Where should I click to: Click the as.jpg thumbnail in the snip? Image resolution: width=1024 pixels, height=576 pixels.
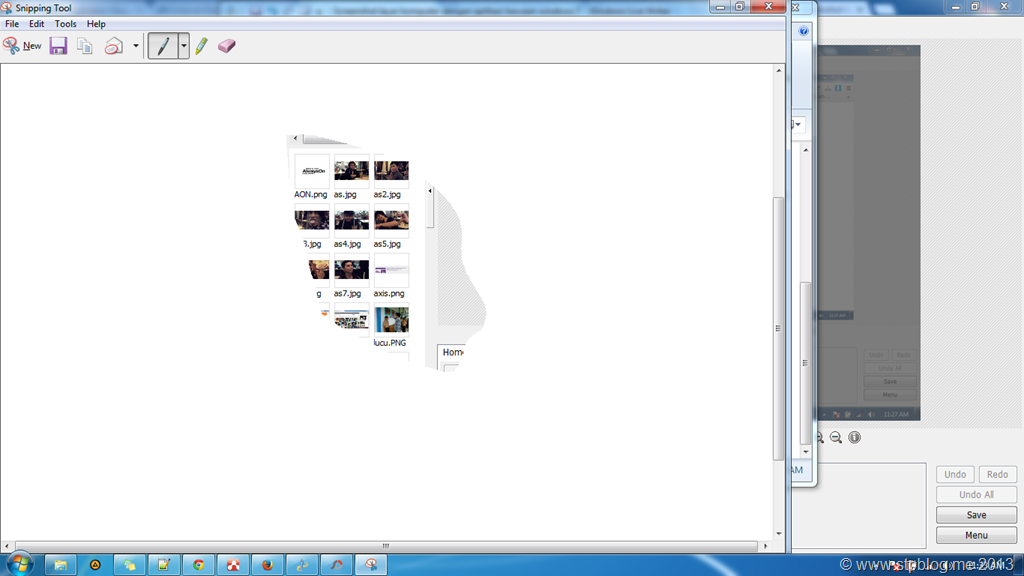click(351, 171)
